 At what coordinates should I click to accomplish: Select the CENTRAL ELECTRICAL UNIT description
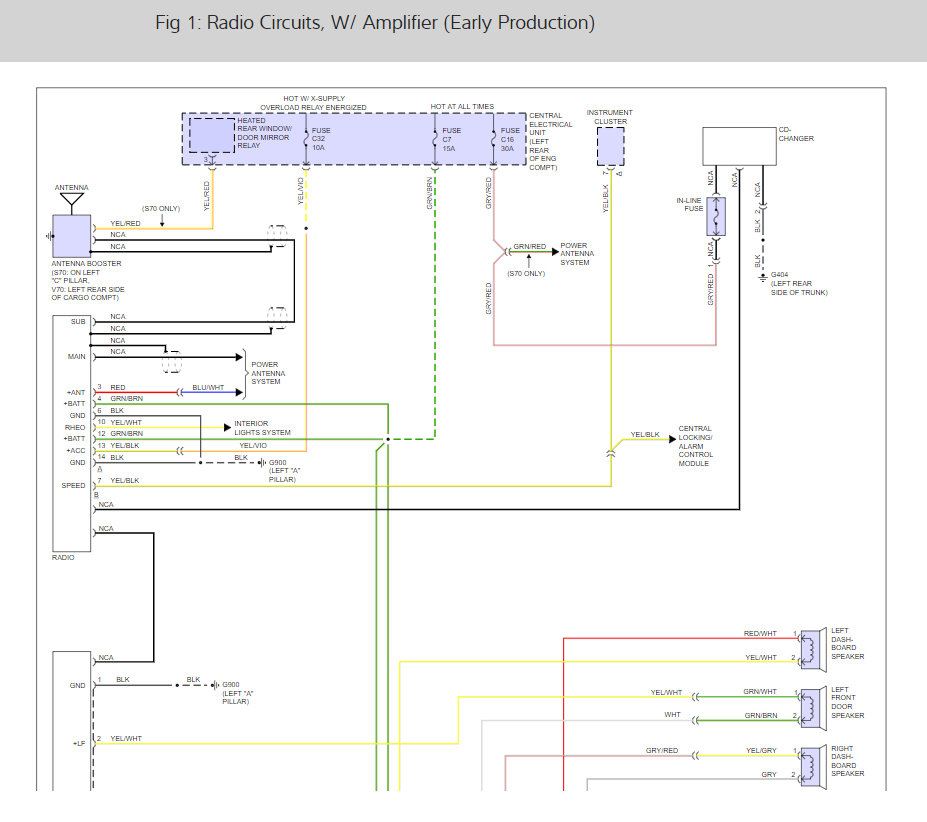(550, 141)
